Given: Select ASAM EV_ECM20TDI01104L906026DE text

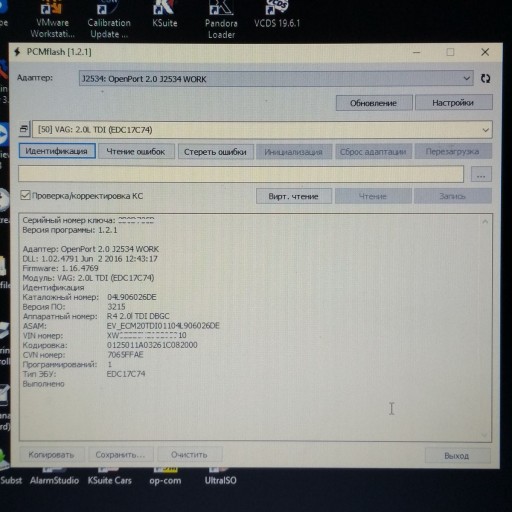Looking at the screenshot, I should click(x=163, y=326).
